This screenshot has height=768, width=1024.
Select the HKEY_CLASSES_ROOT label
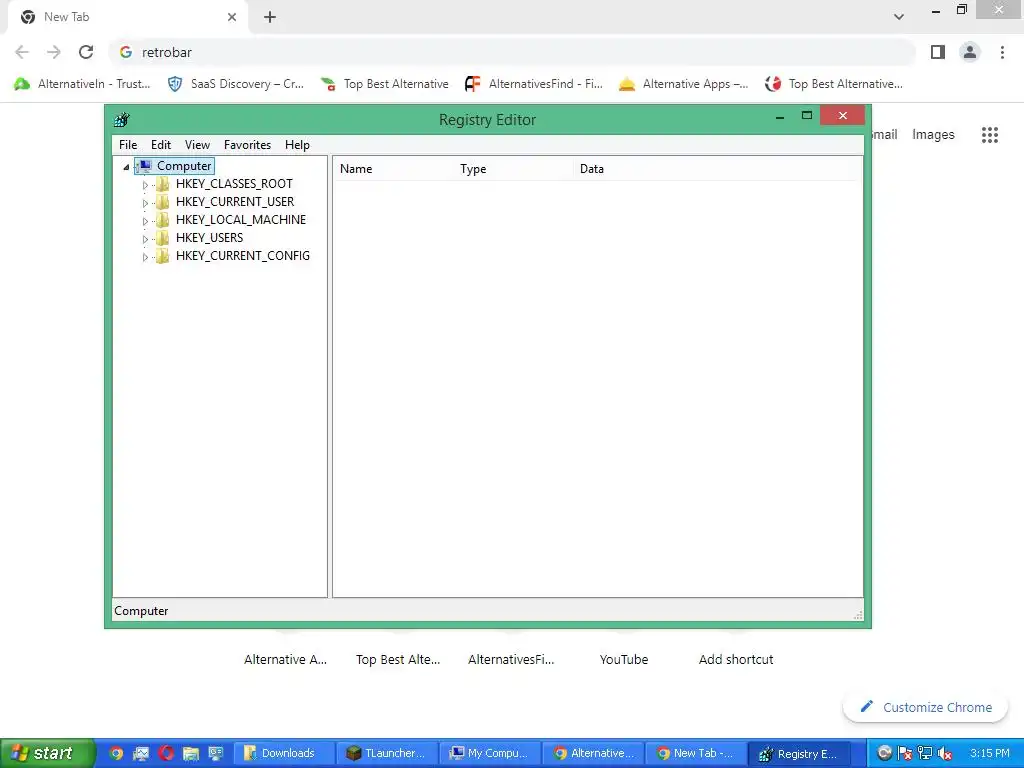(234, 184)
